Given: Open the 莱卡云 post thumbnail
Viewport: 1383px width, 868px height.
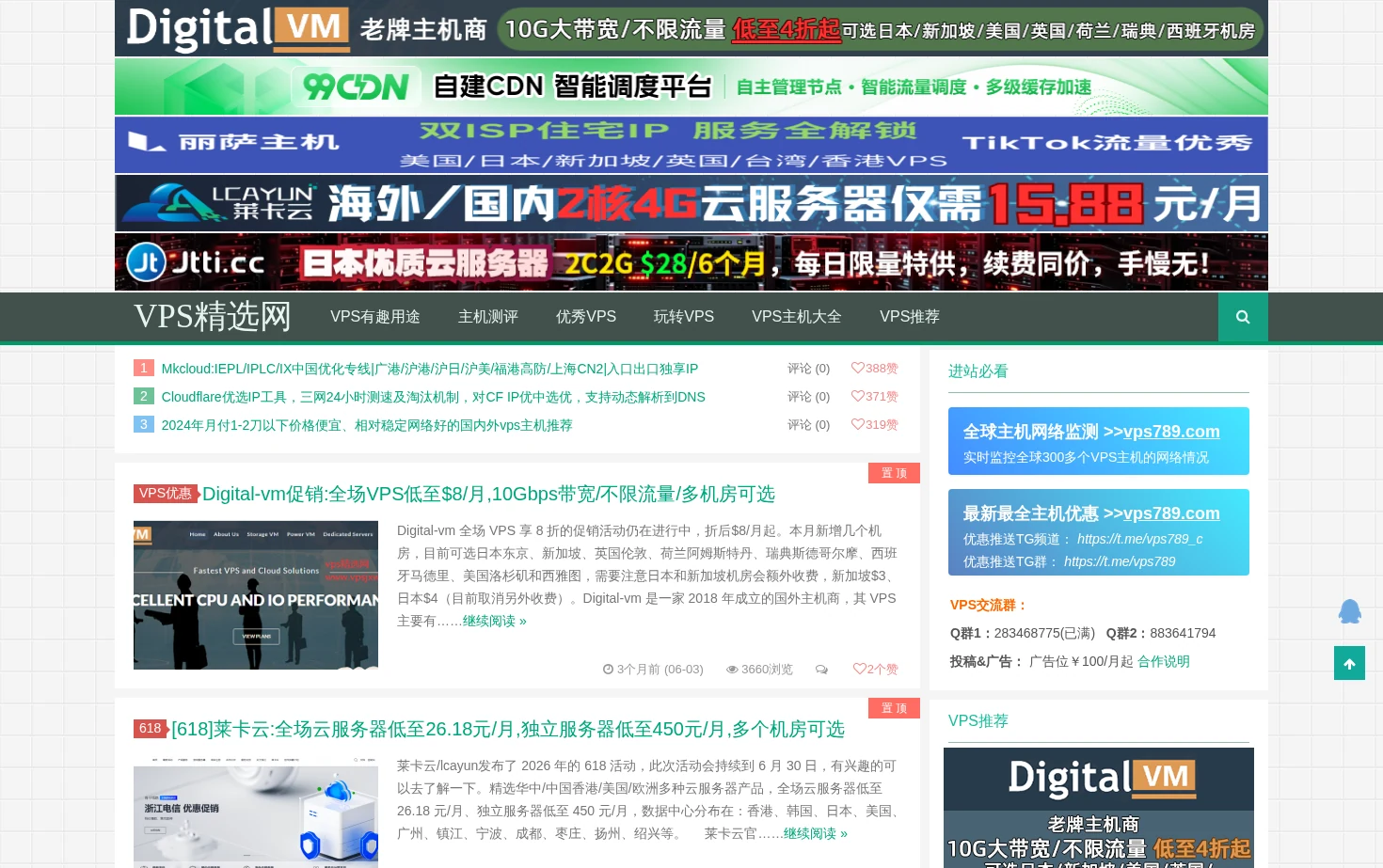Looking at the screenshot, I should (x=256, y=812).
